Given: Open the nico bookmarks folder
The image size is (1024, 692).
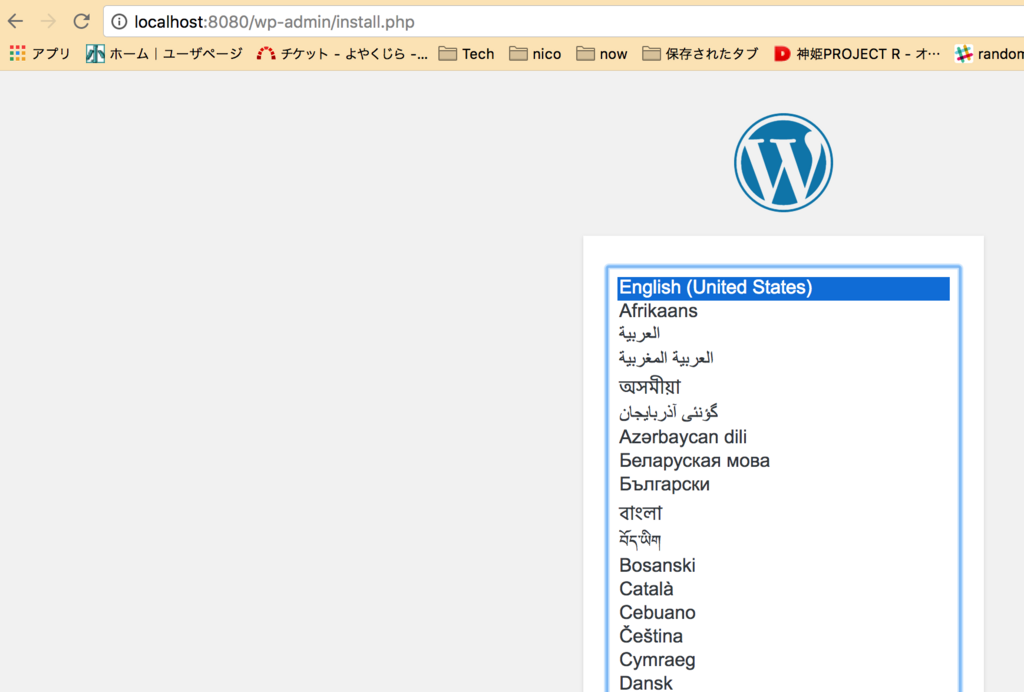Looking at the screenshot, I should tap(536, 54).
